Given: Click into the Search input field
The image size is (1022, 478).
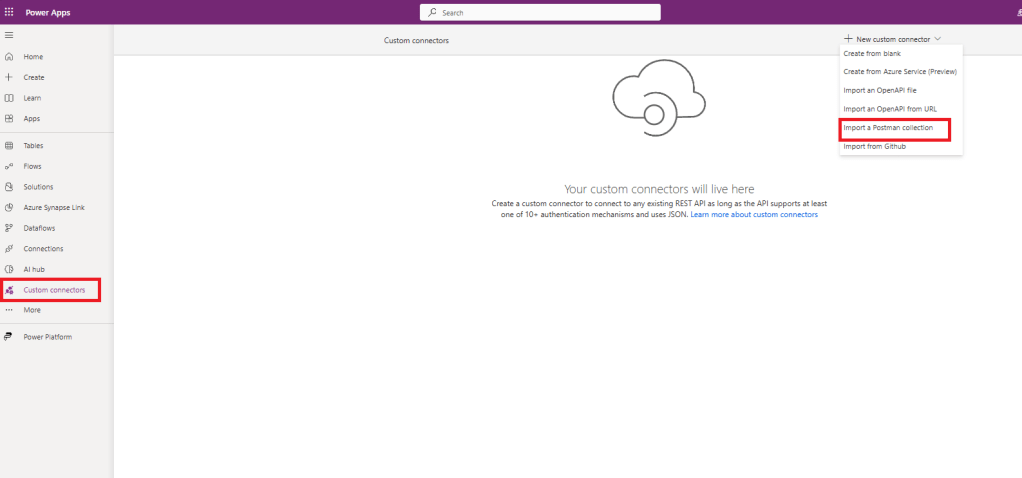Looking at the screenshot, I should (540, 12).
